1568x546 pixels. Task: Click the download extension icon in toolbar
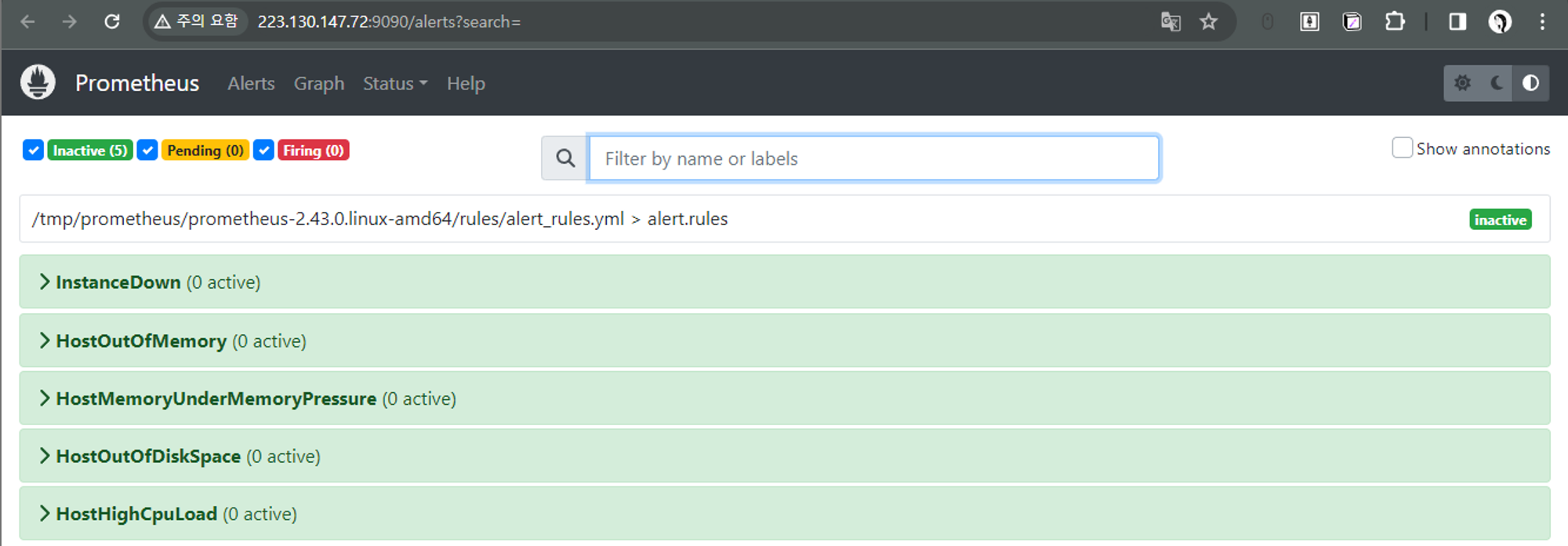point(1310,22)
